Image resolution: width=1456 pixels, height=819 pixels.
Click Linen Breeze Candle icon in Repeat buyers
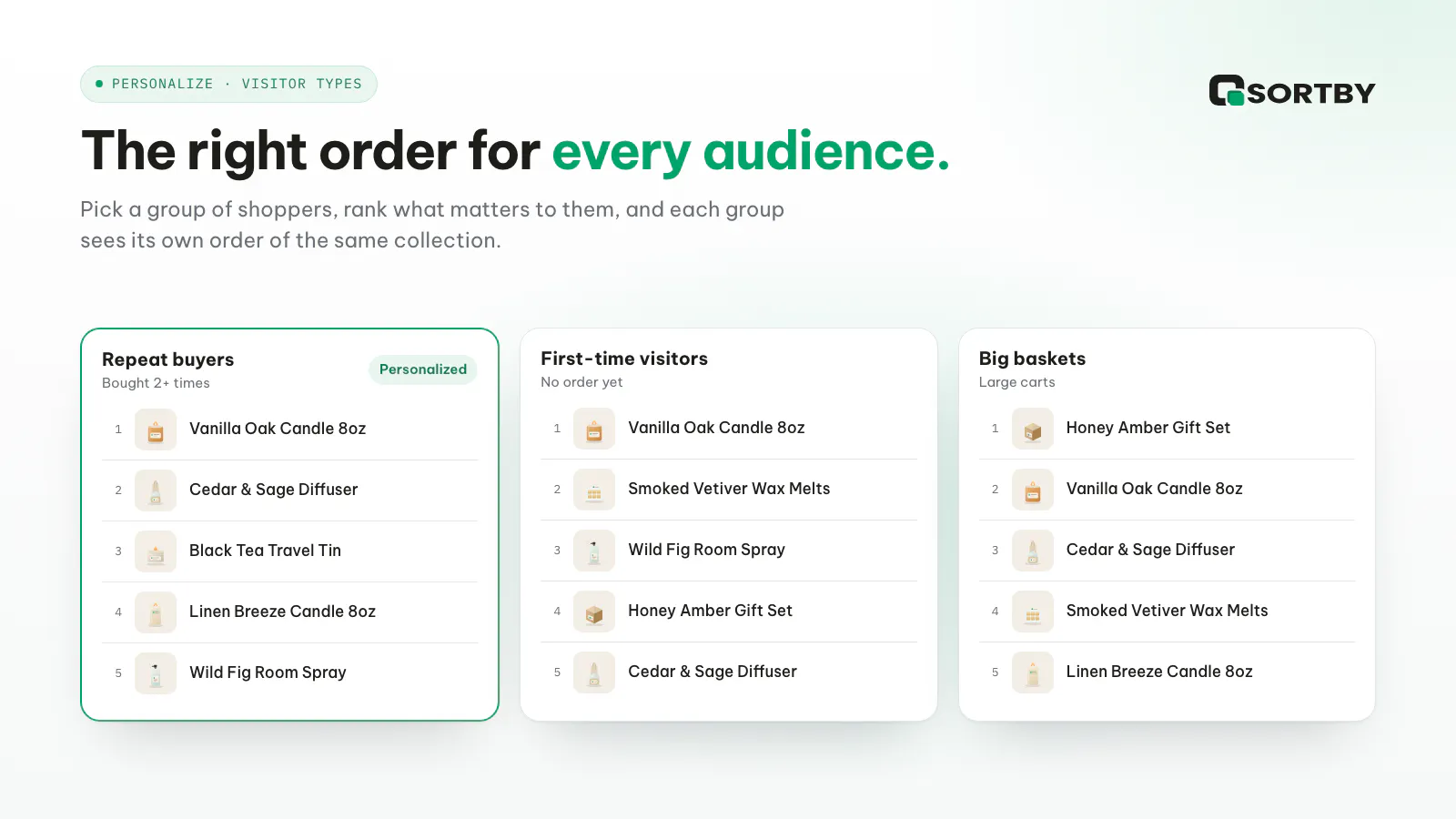click(156, 612)
